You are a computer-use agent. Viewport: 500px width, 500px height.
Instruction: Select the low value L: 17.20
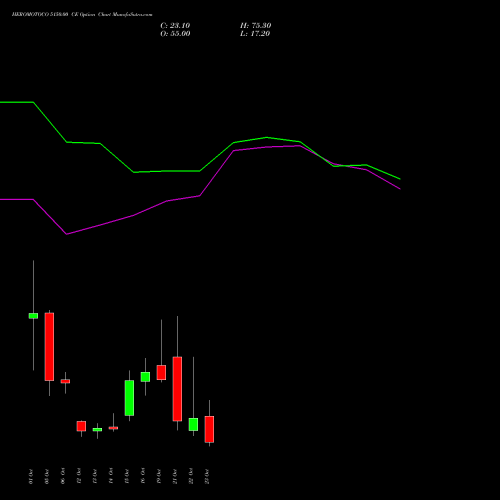(255, 34)
